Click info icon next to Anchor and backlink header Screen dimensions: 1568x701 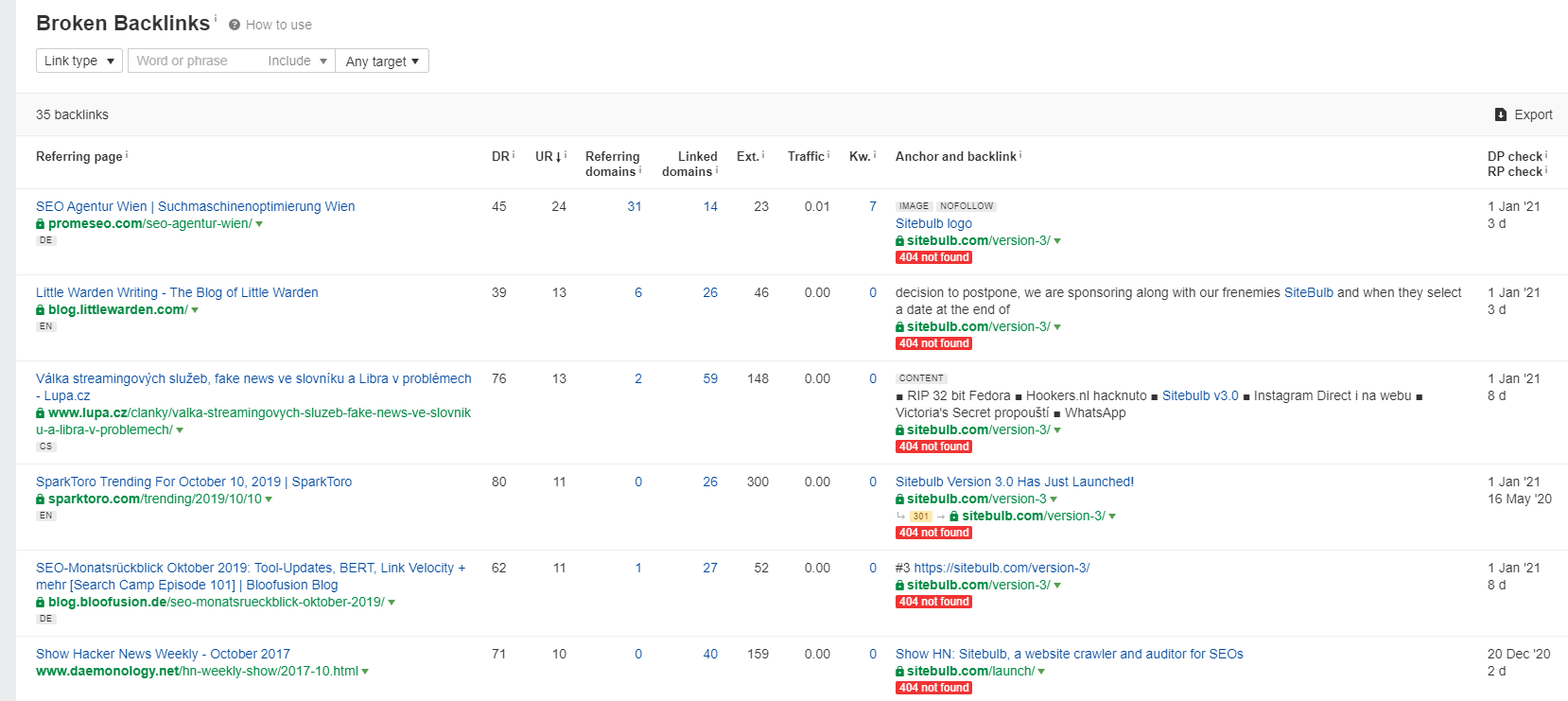(1020, 154)
